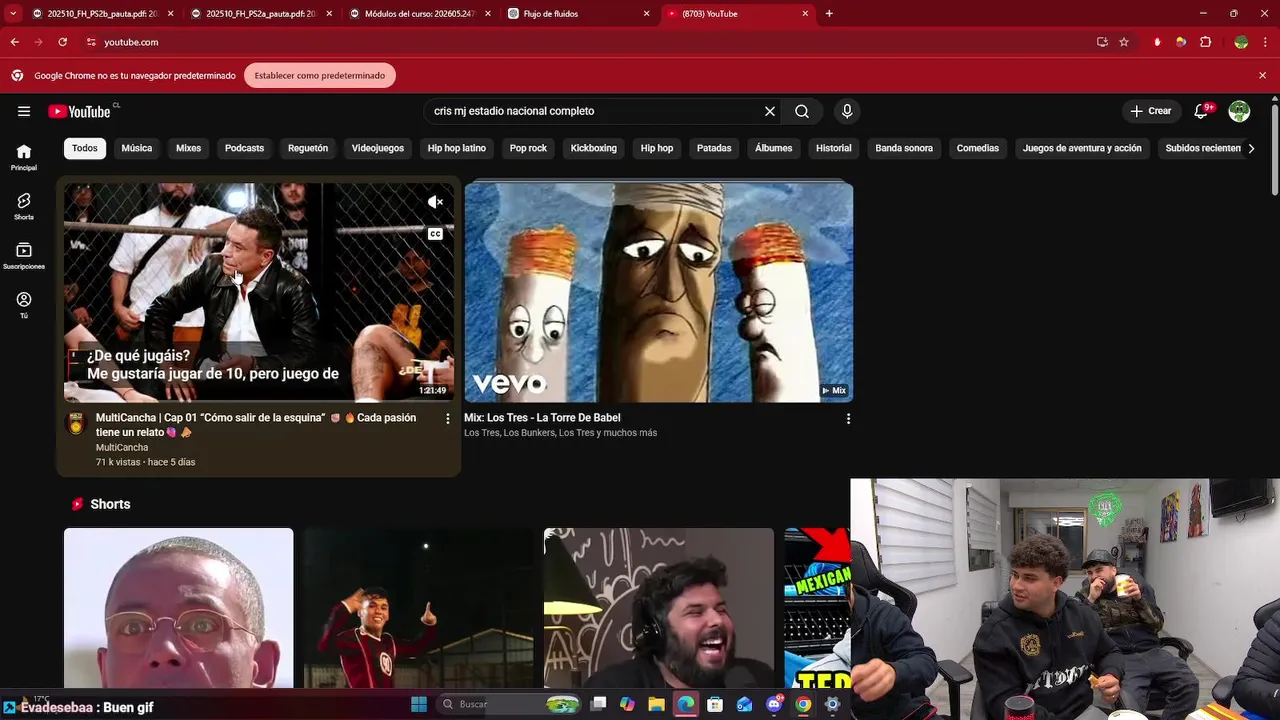Open Principal in the sidebar
The height and width of the screenshot is (720, 1280).
[x=24, y=157]
